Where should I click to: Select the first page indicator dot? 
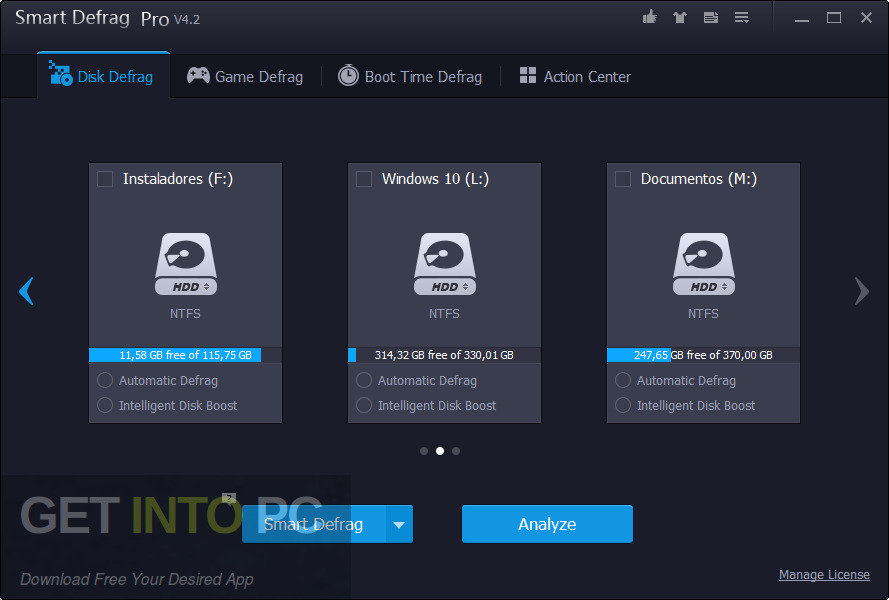pos(424,451)
